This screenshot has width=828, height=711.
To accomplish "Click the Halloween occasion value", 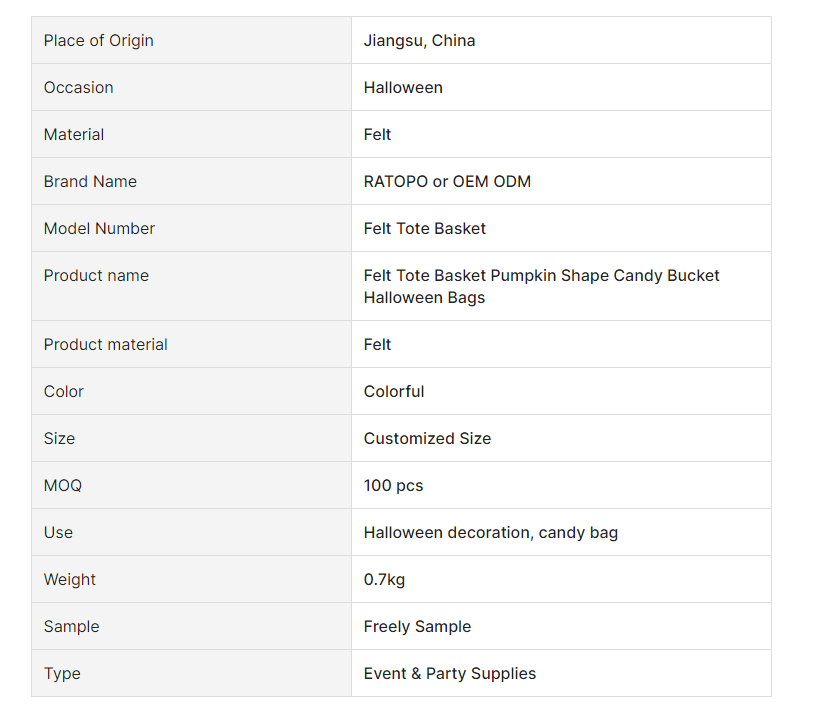I will pos(403,88).
